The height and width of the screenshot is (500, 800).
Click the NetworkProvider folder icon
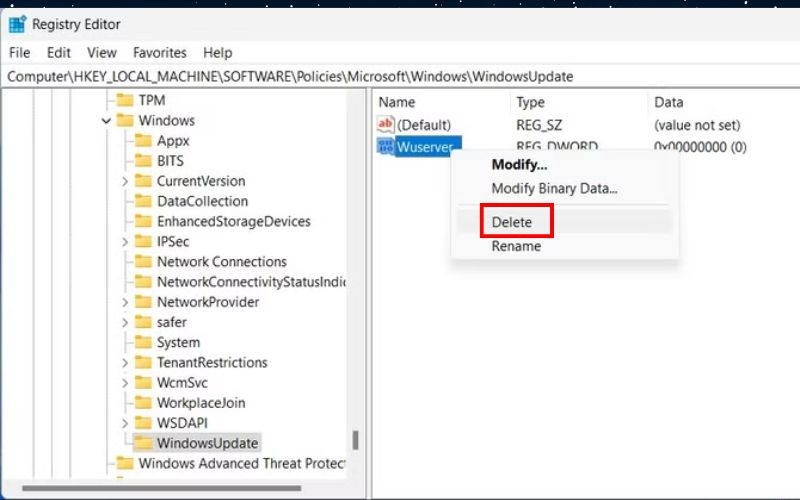(x=143, y=302)
